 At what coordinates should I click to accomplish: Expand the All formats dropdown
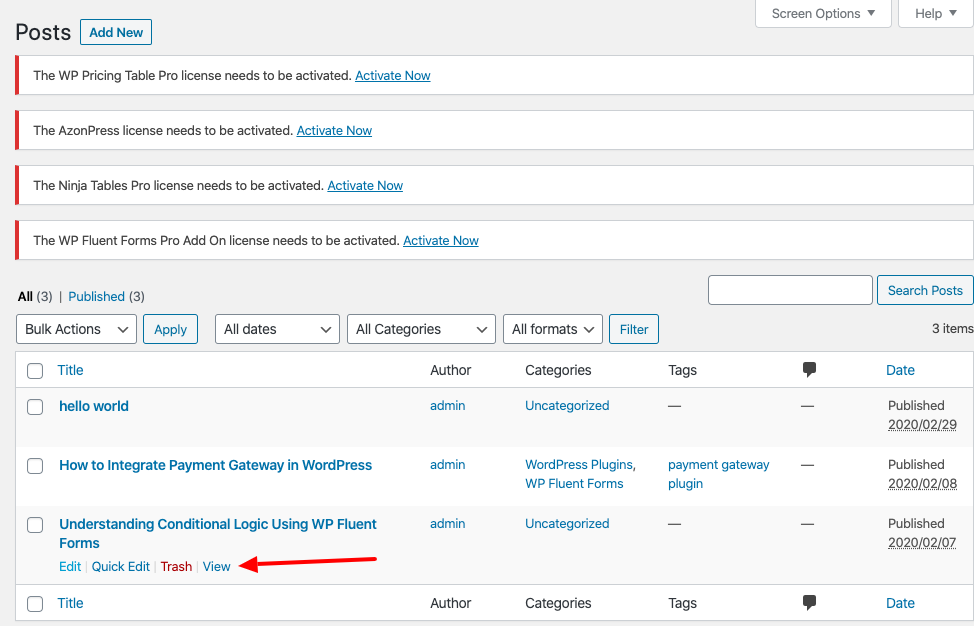553,329
